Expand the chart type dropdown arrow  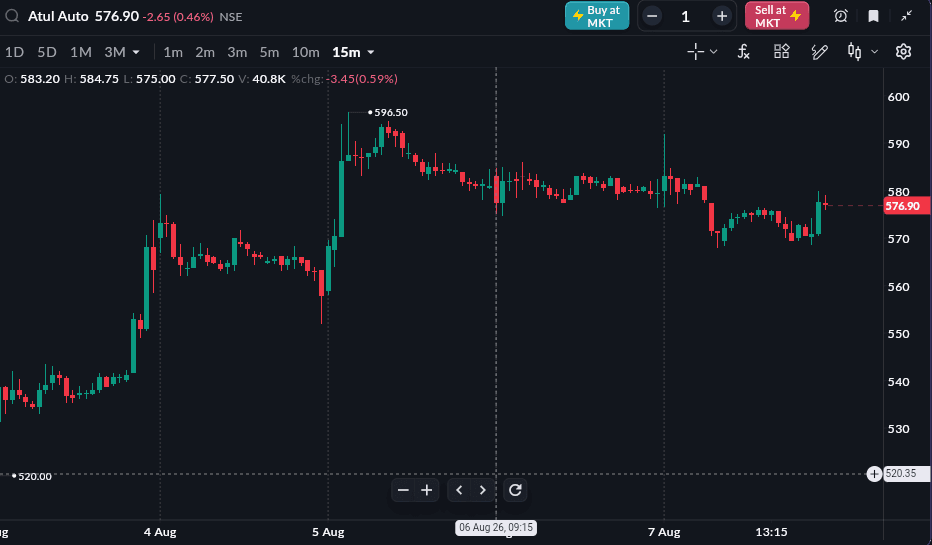coord(874,52)
